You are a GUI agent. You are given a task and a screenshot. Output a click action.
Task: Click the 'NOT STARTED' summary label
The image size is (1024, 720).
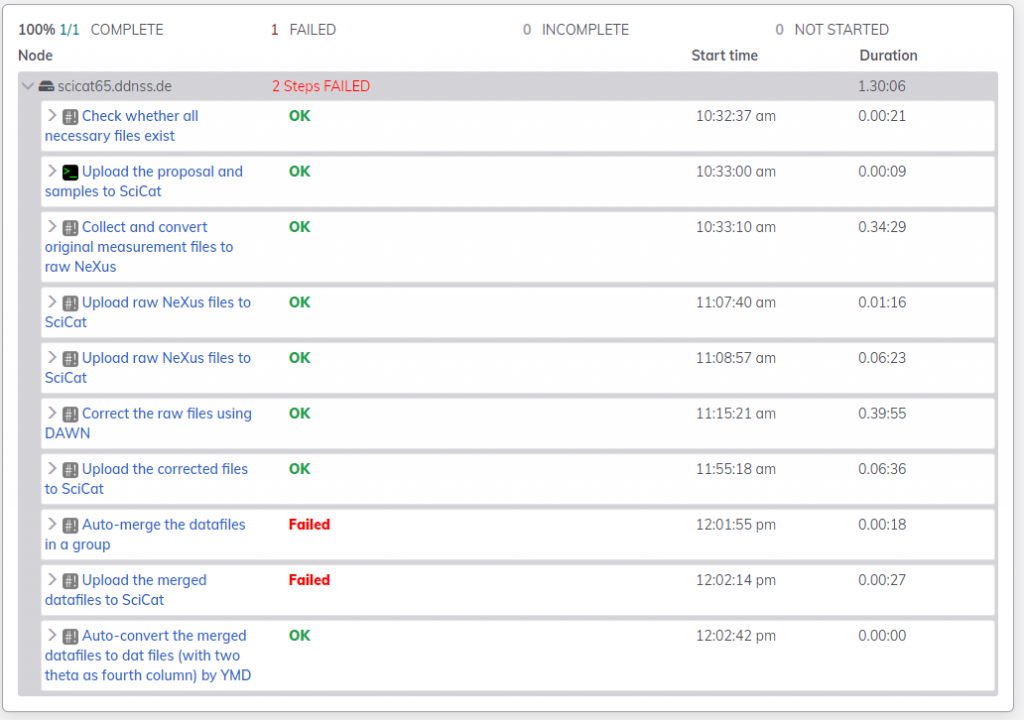tap(841, 30)
